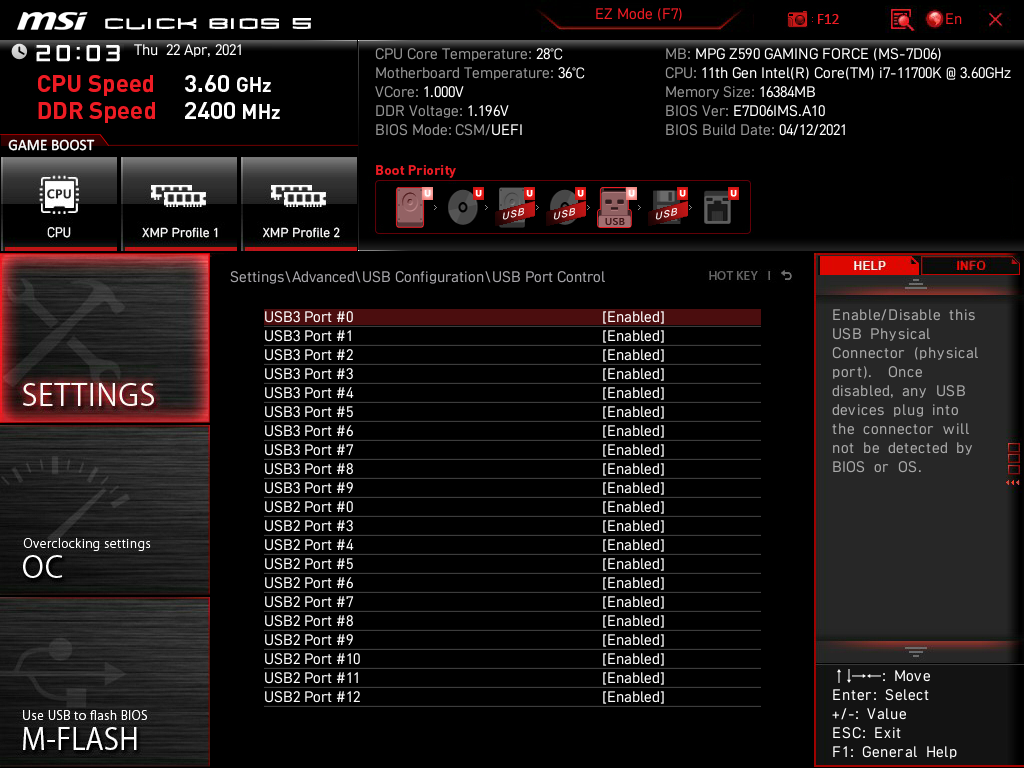1024x768 pixels.
Task: Open the SETTINGS section
Action: point(104,338)
